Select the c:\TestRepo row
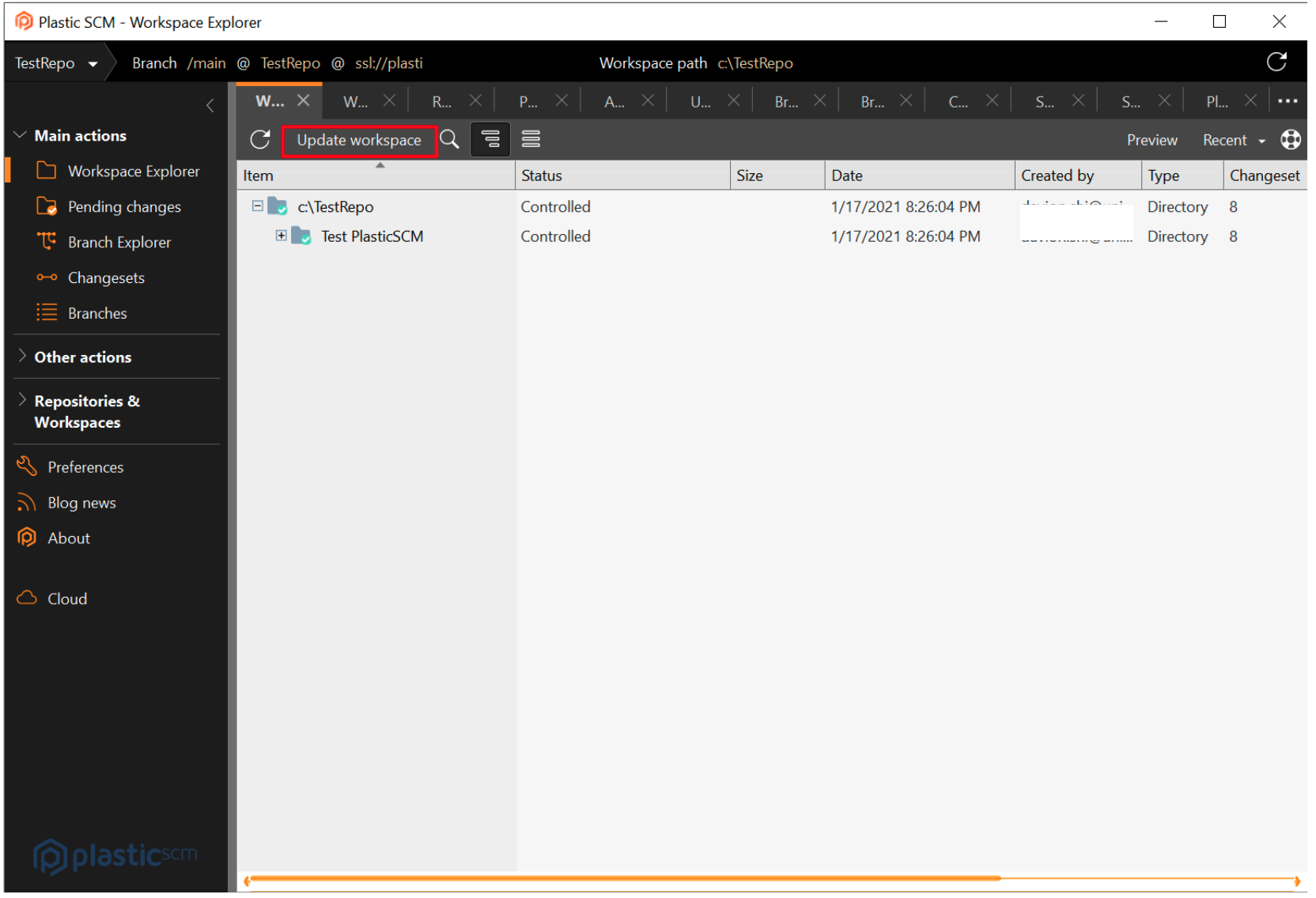Viewport: 1316px width, 898px height. [772, 207]
